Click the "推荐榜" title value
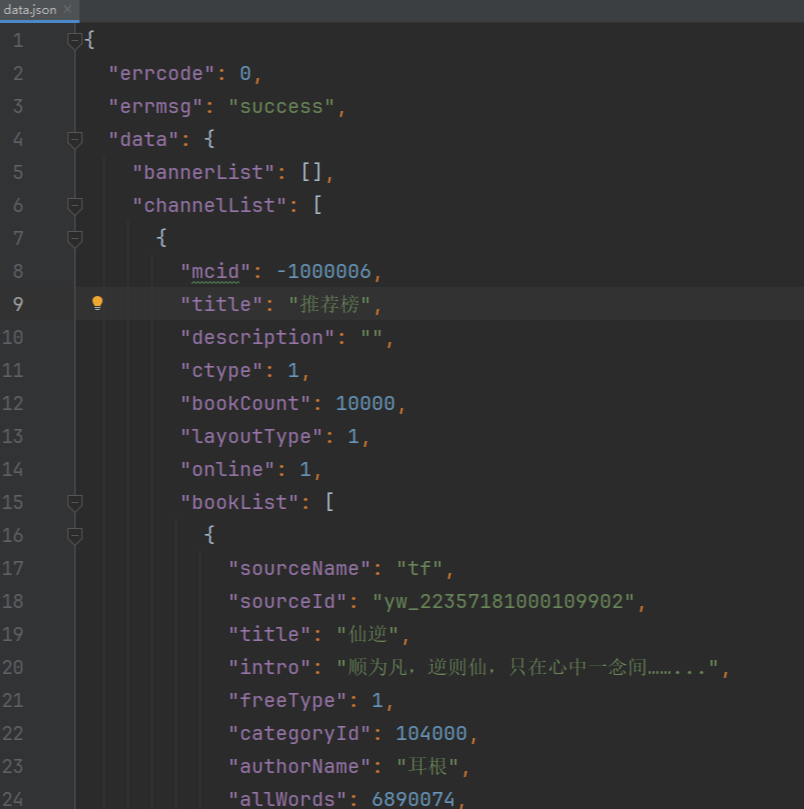Screen dimensions: 804x809 329,305
